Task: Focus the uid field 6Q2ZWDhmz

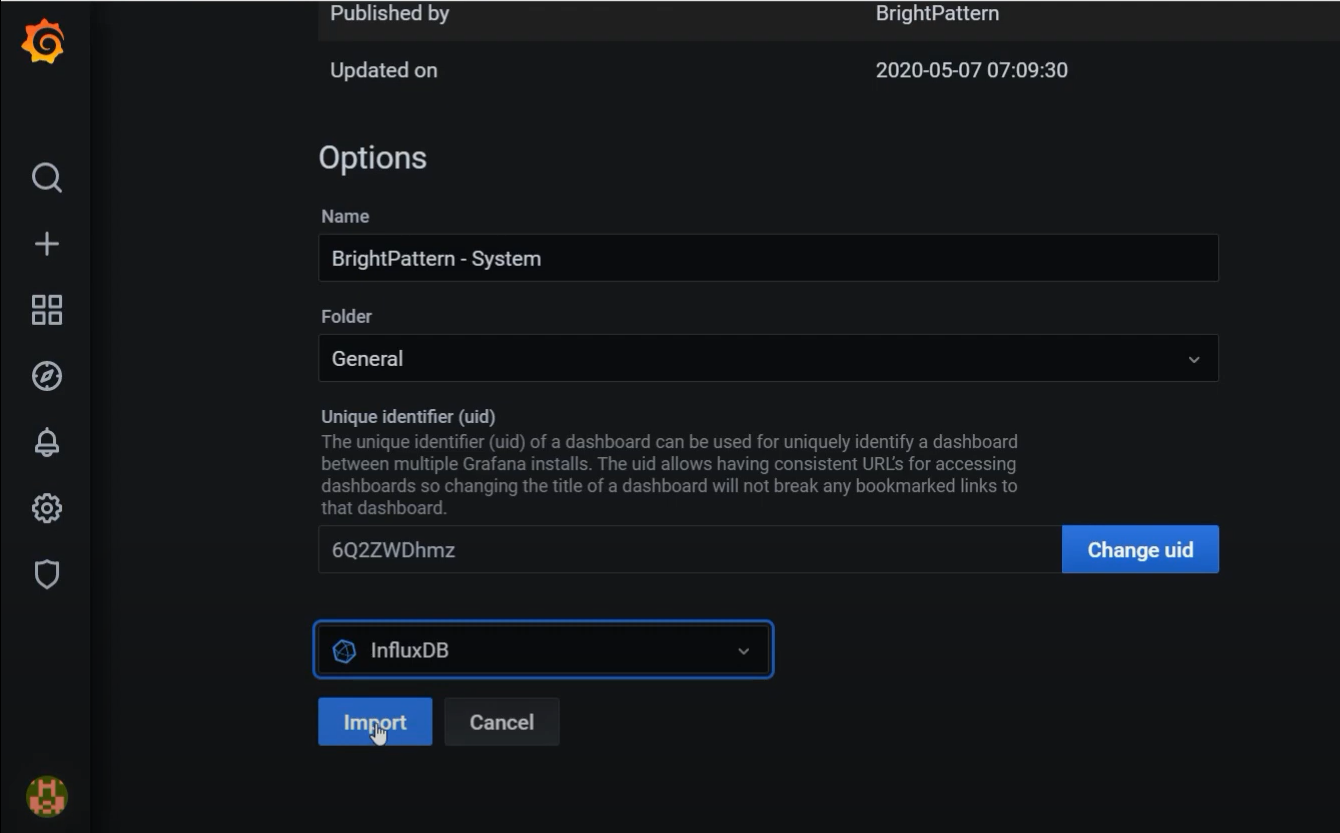Action: [690, 550]
